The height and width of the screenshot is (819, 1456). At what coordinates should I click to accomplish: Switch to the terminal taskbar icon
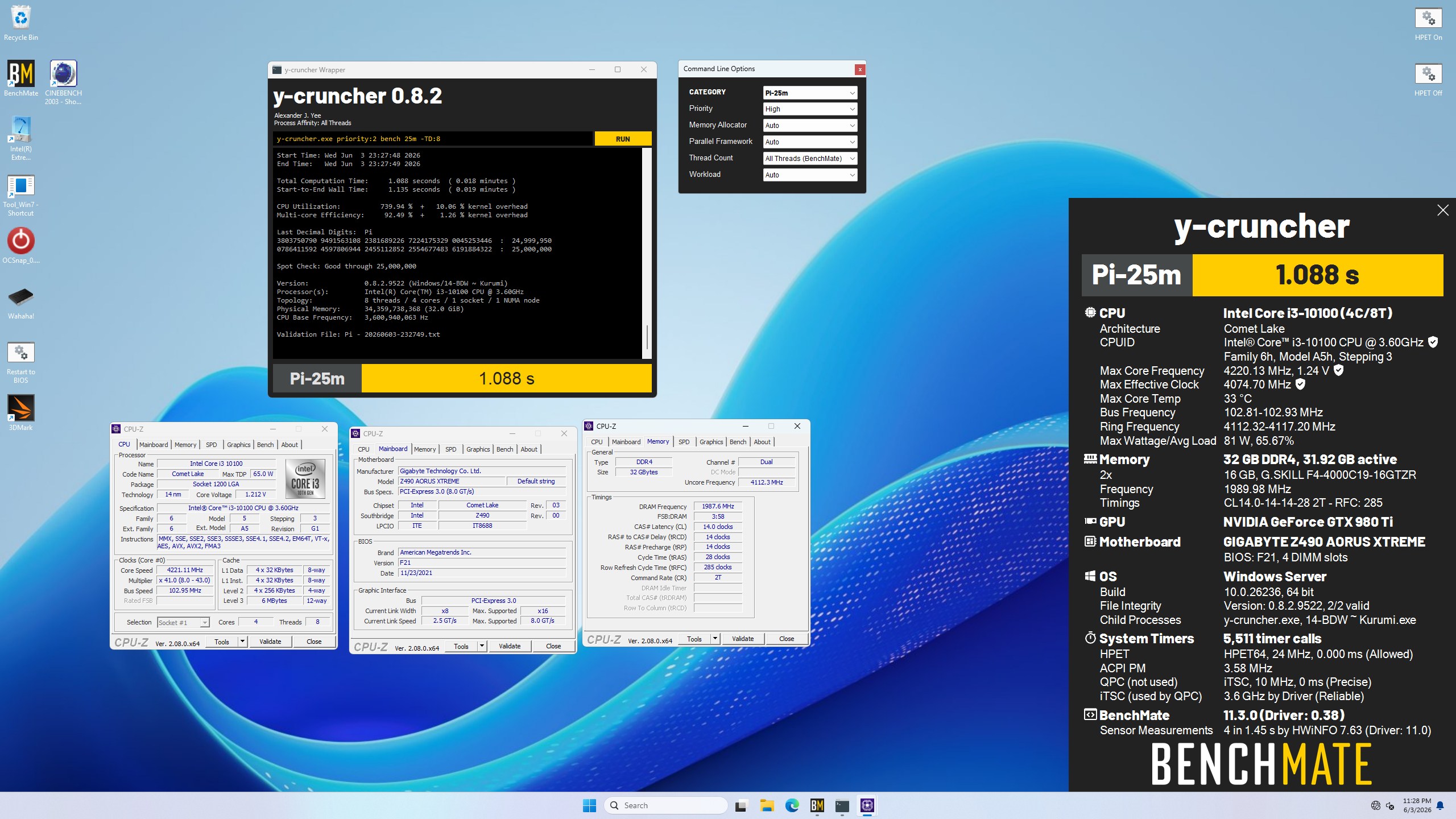tap(842, 805)
